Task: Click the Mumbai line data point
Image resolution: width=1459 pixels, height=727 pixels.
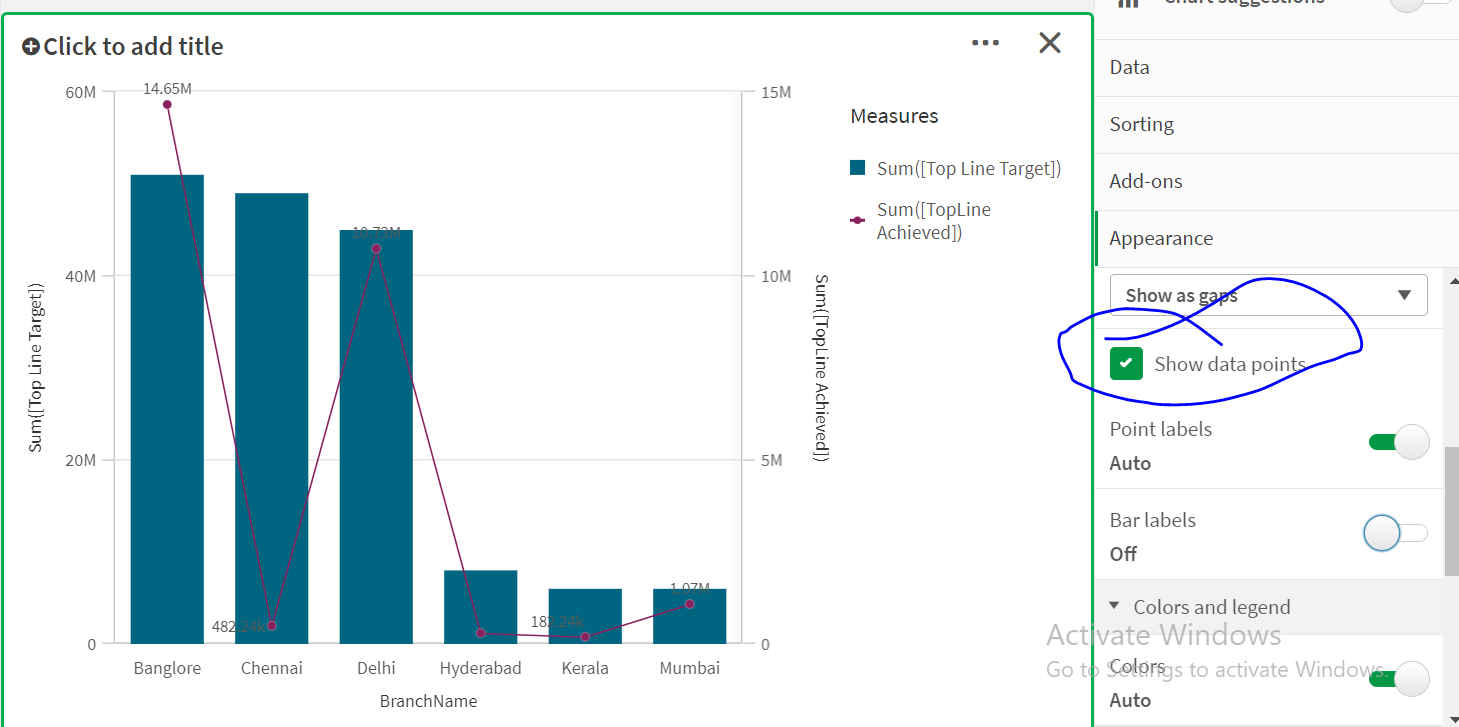Action: point(690,603)
